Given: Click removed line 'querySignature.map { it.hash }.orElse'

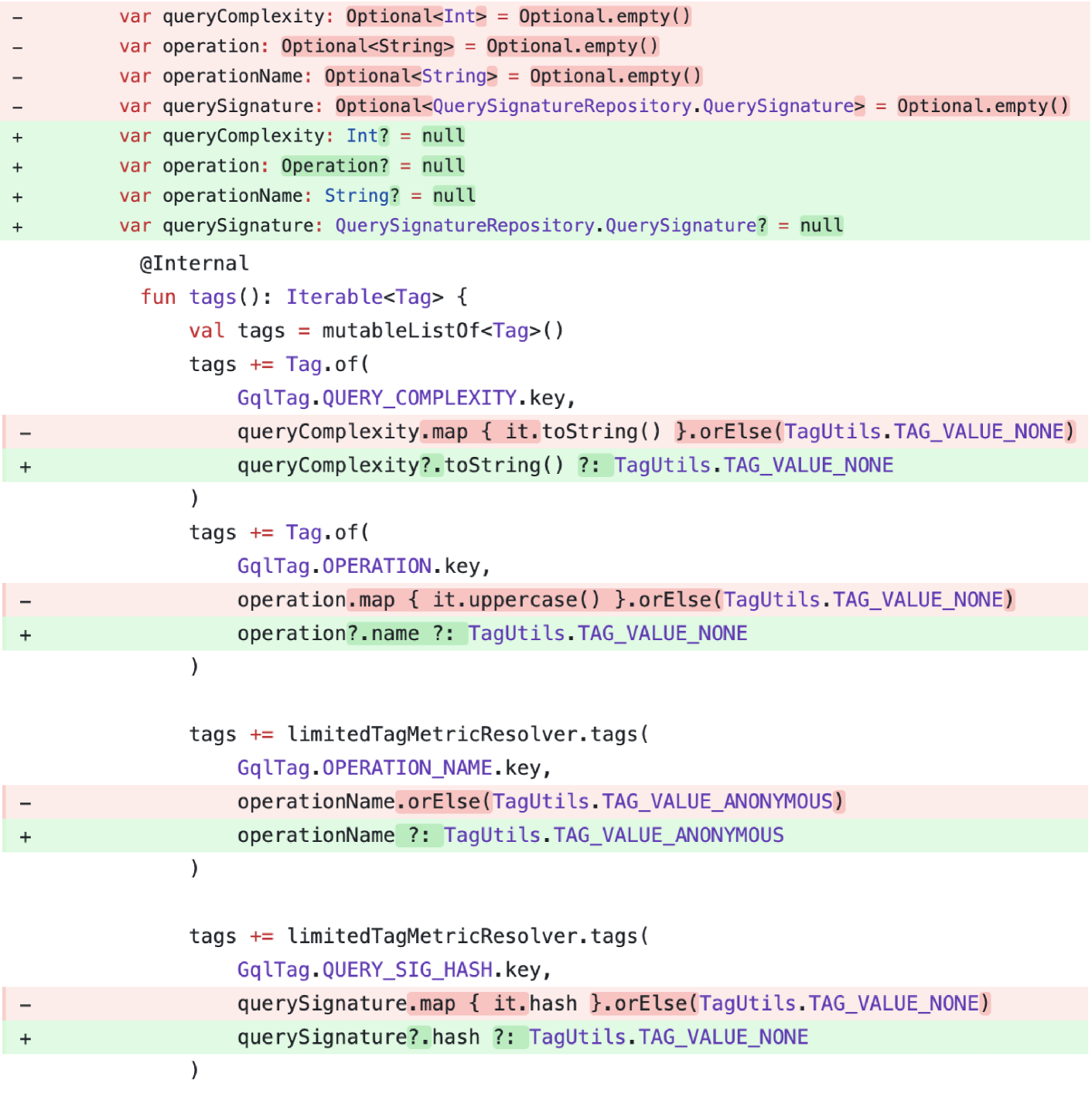Looking at the screenshot, I should (x=545, y=1003).
